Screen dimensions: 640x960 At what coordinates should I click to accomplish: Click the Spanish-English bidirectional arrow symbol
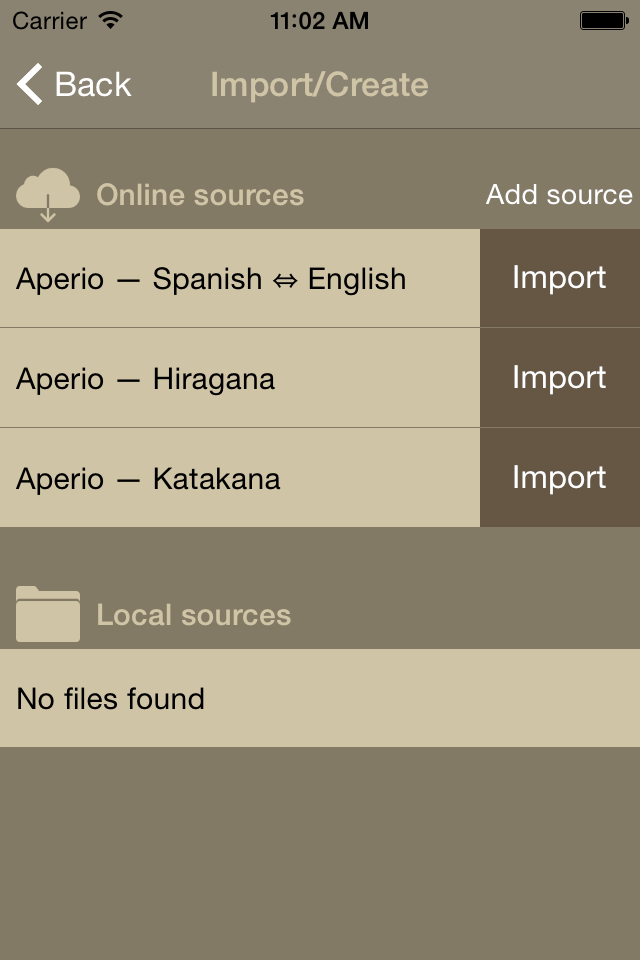click(x=285, y=280)
